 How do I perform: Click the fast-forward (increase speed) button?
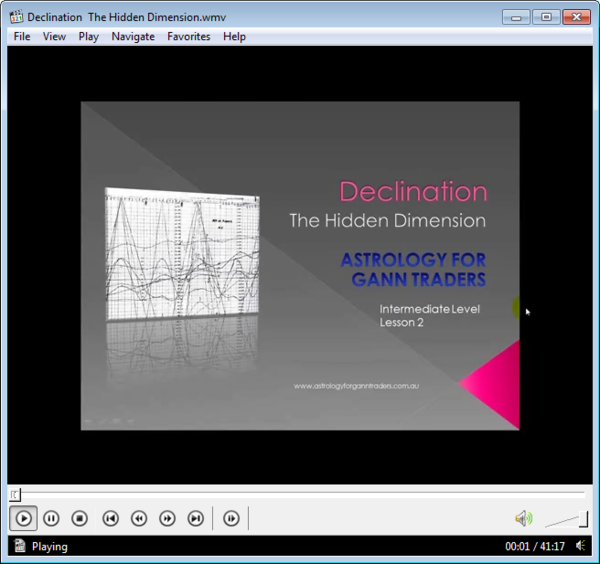167,518
